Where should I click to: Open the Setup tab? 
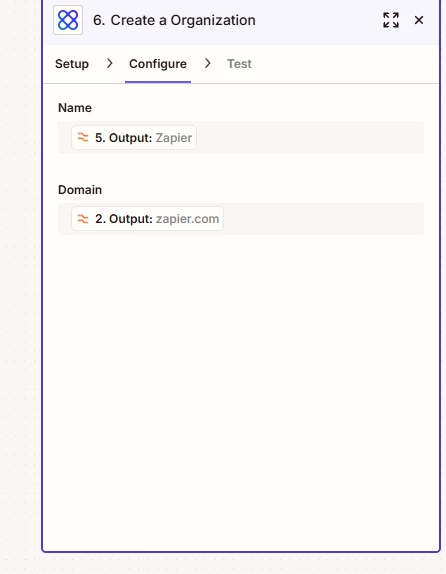click(x=72, y=64)
